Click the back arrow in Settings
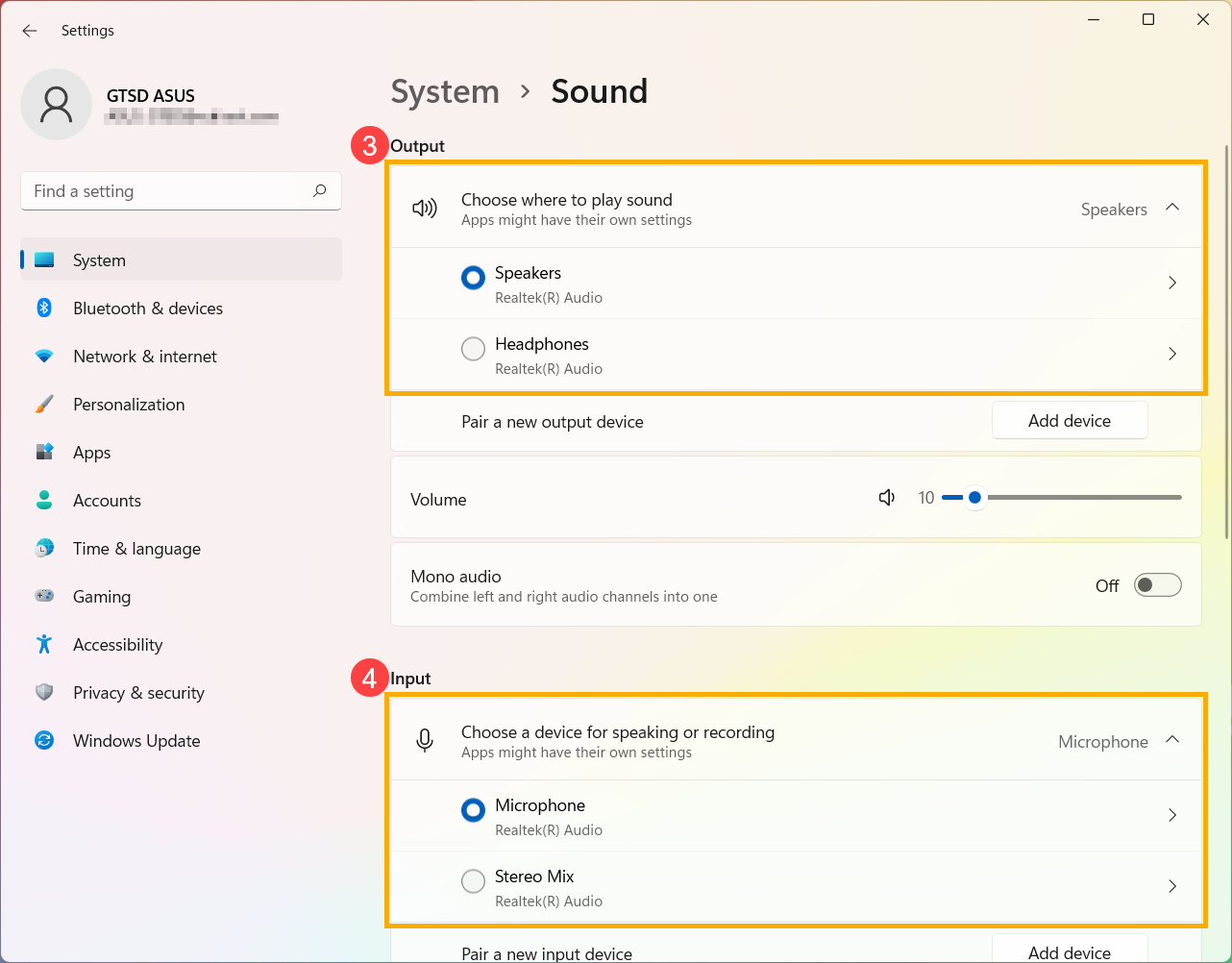Image resolution: width=1232 pixels, height=963 pixels. click(30, 31)
